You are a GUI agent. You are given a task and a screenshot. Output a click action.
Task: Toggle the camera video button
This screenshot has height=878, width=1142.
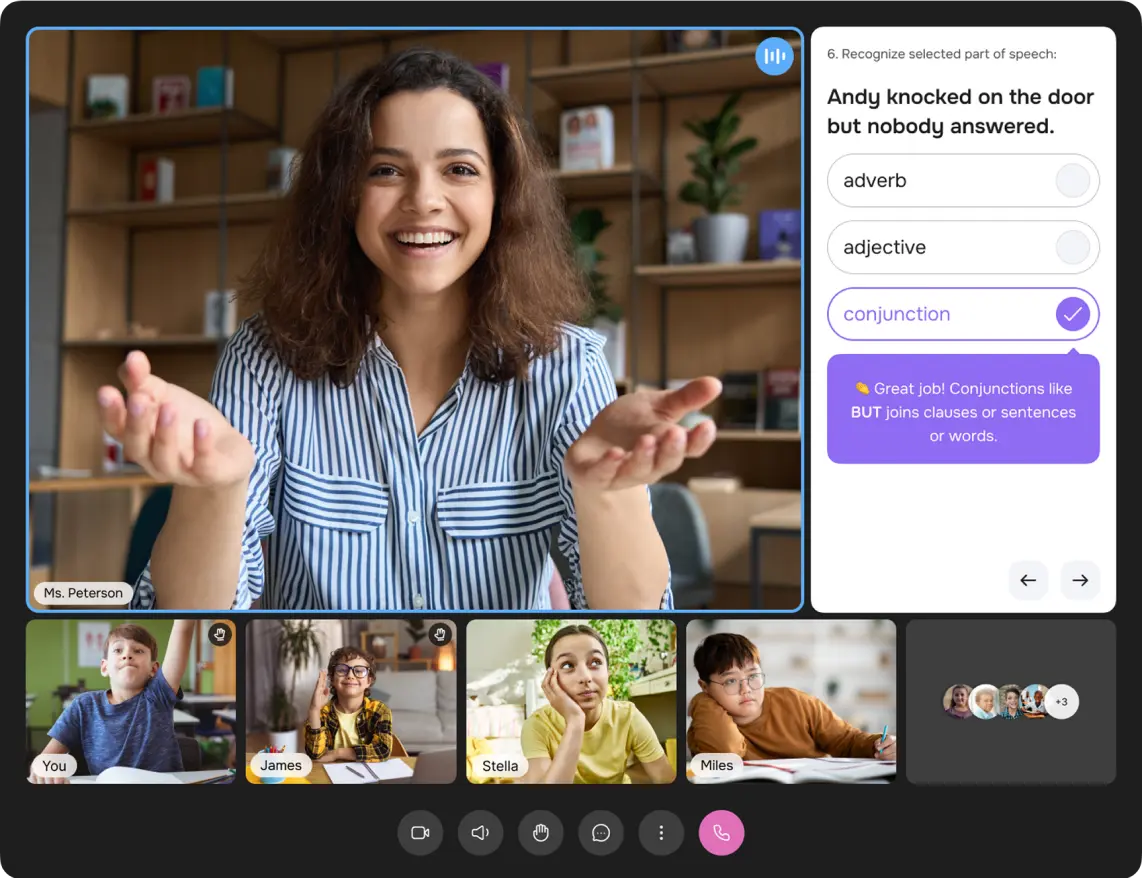pos(420,833)
